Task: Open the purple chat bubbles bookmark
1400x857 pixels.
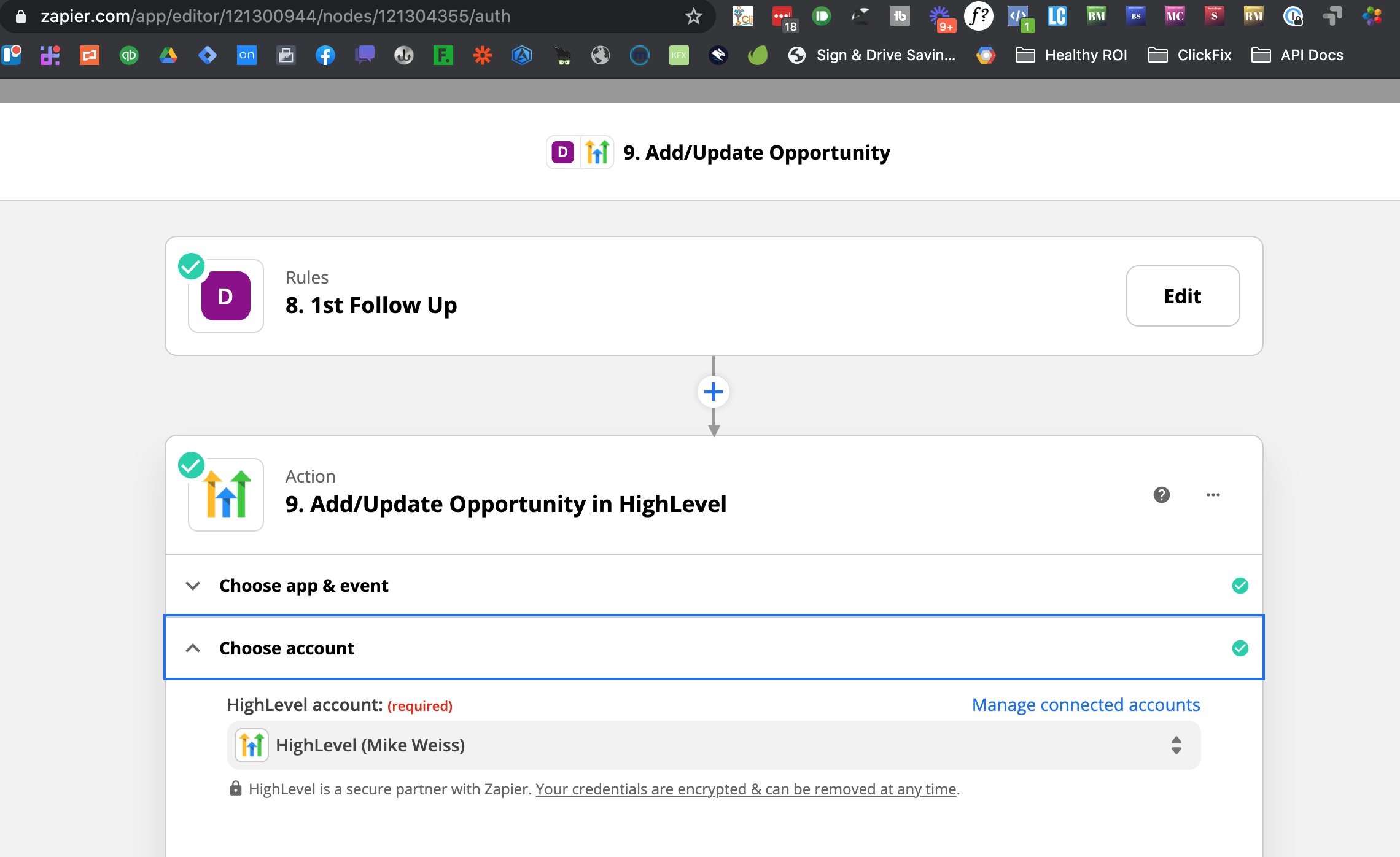Action: [x=365, y=55]
